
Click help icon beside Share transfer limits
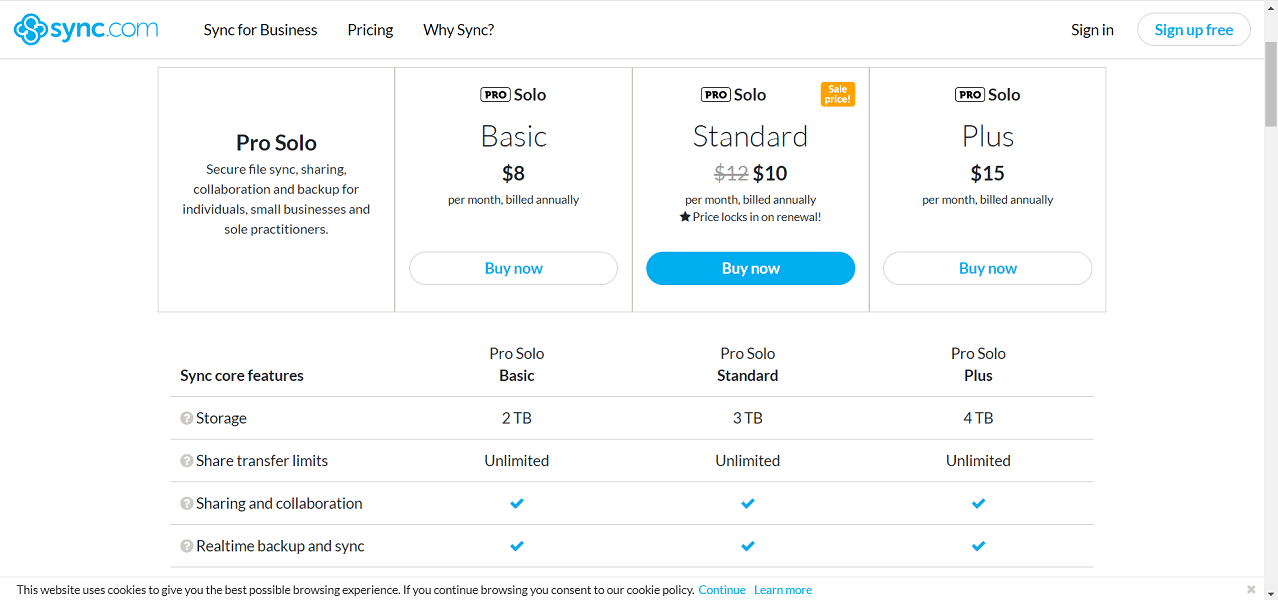coord(187,460)
